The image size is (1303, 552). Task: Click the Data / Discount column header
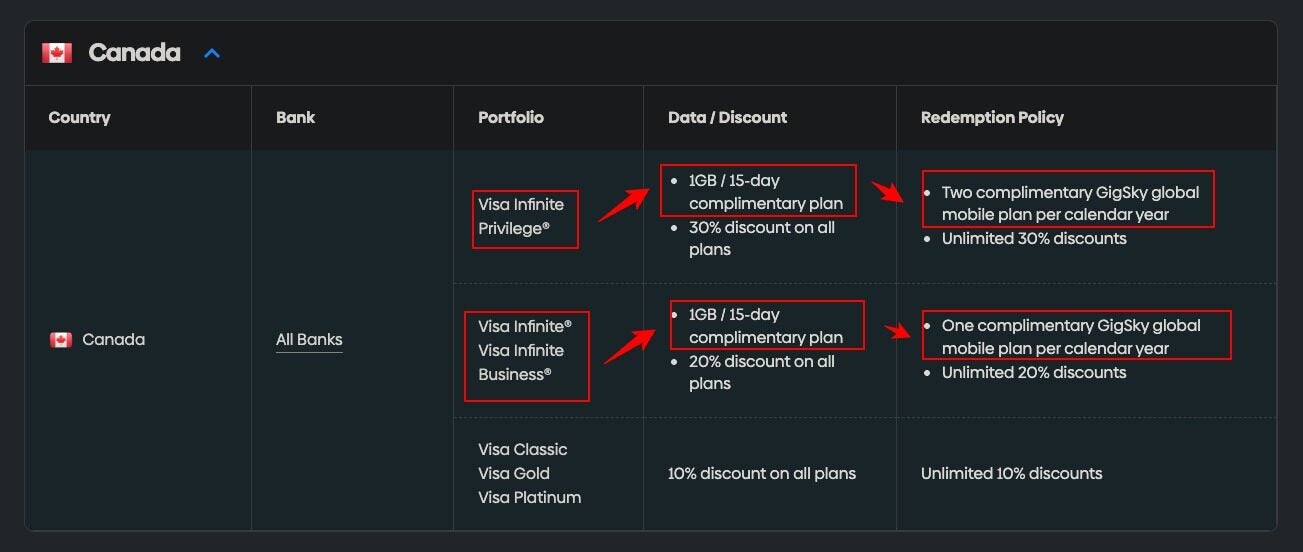tap(727, 117)
